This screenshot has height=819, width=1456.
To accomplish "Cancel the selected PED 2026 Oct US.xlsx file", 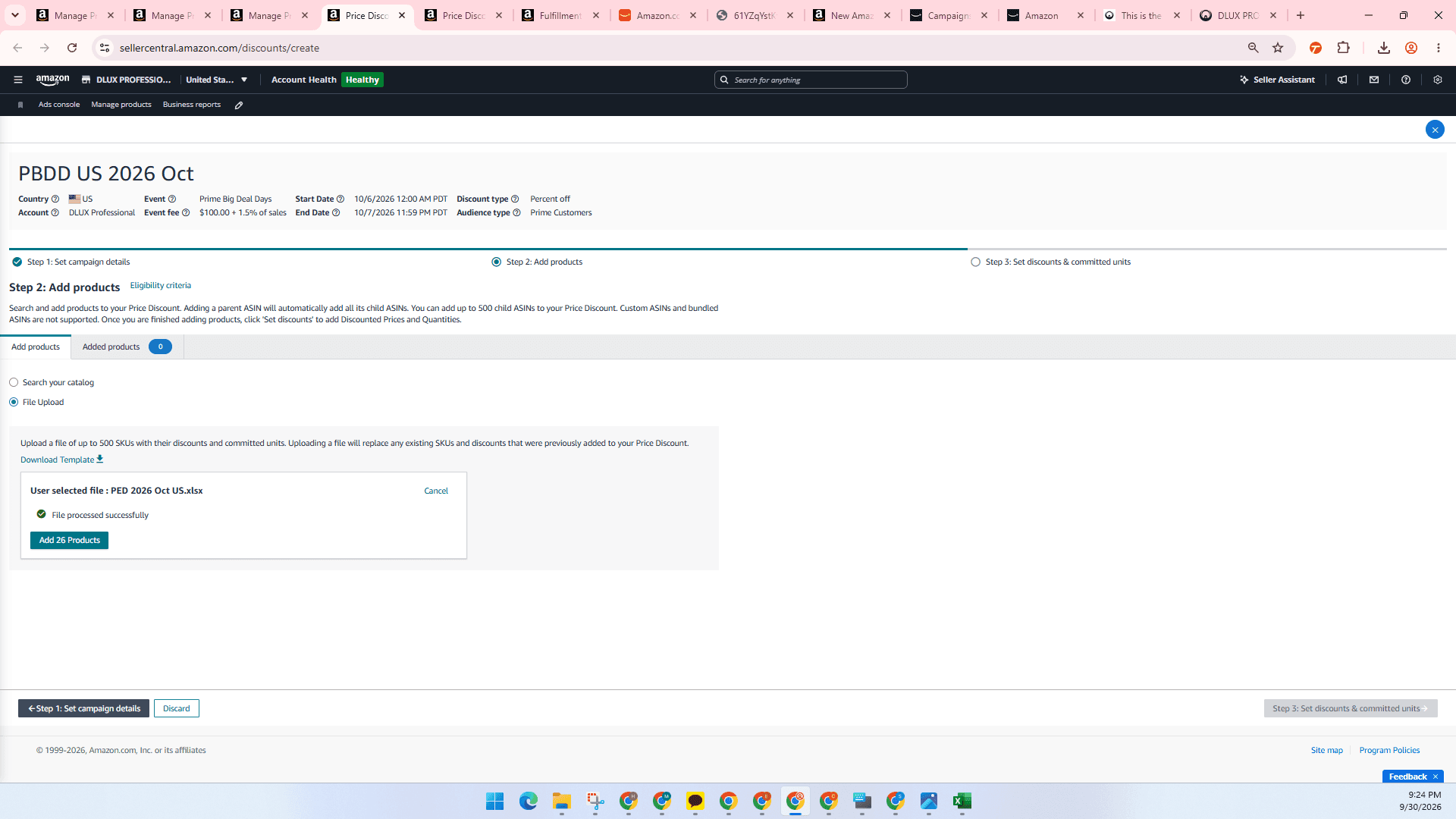I will (x=436, y=491).
